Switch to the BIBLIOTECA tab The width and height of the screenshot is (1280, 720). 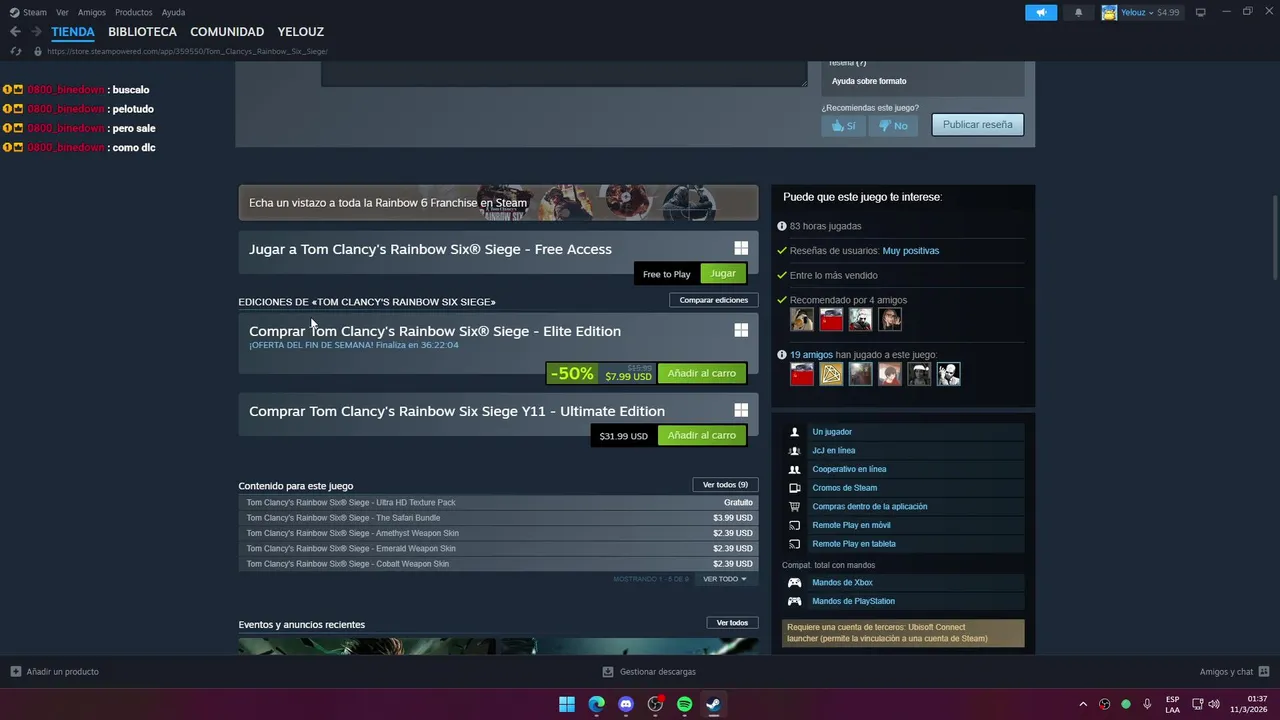(142, 32)
